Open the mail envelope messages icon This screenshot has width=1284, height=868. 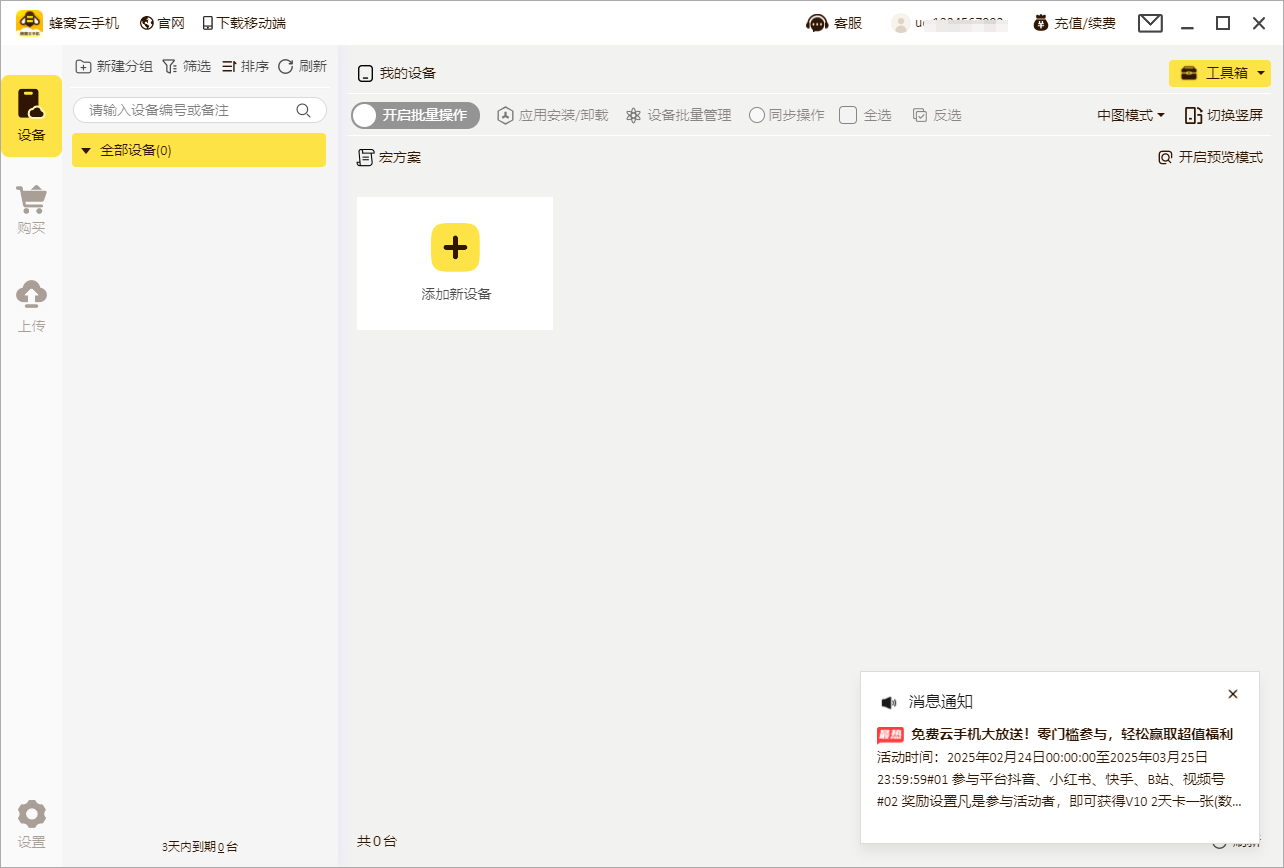tap(1150, 23)
